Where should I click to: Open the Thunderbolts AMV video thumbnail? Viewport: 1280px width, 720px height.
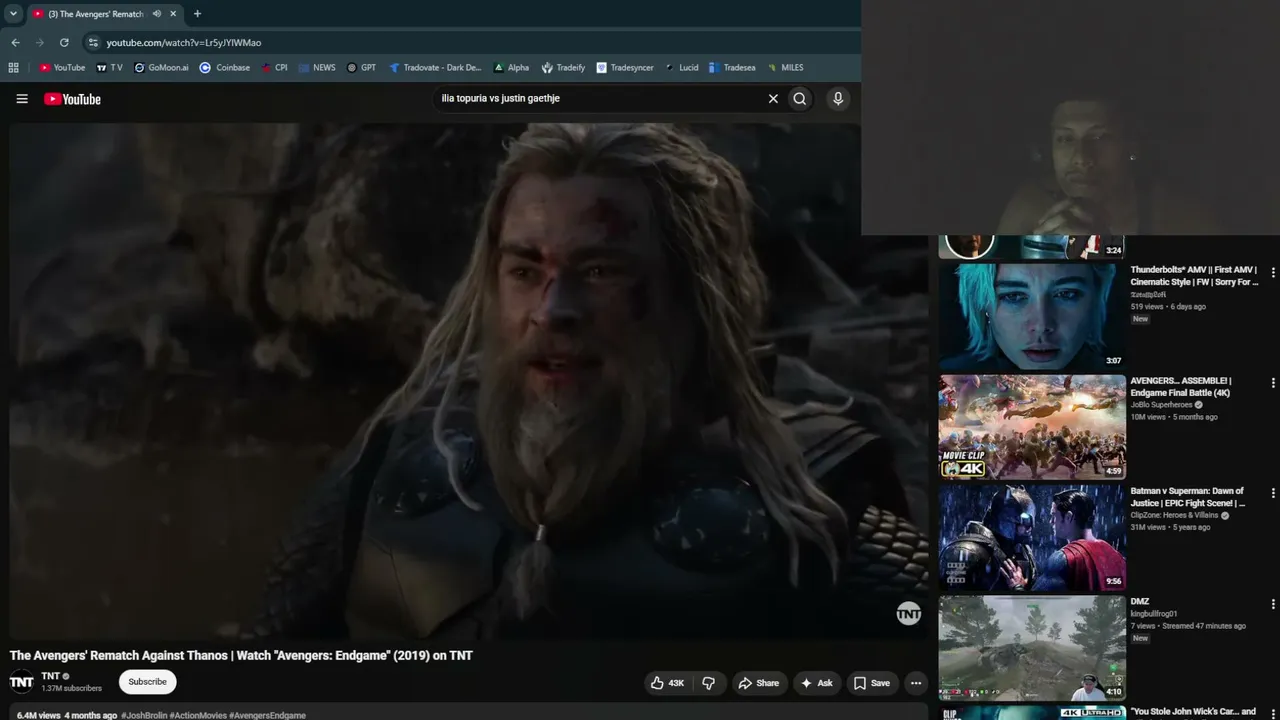coord(1032,317)
